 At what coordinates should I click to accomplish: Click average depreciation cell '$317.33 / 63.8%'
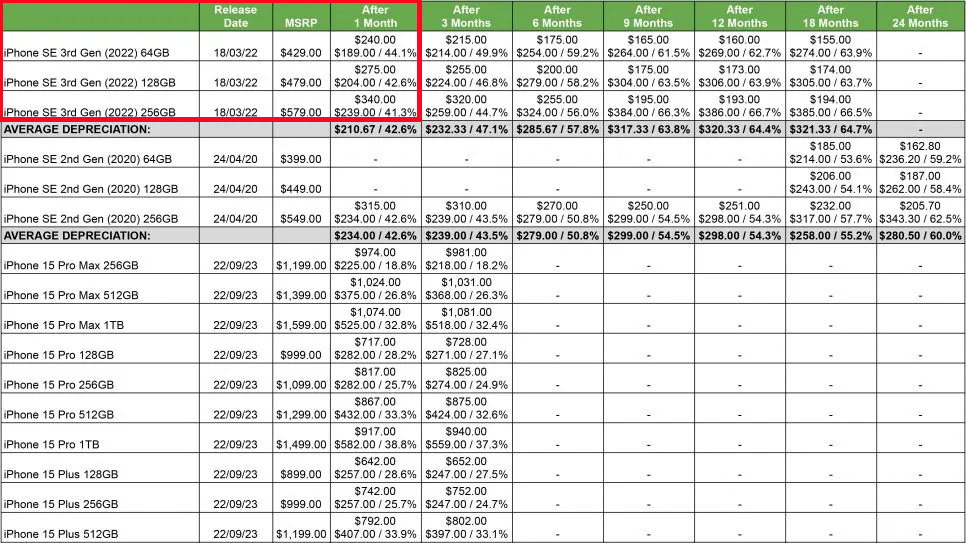(x=649, y=129)
